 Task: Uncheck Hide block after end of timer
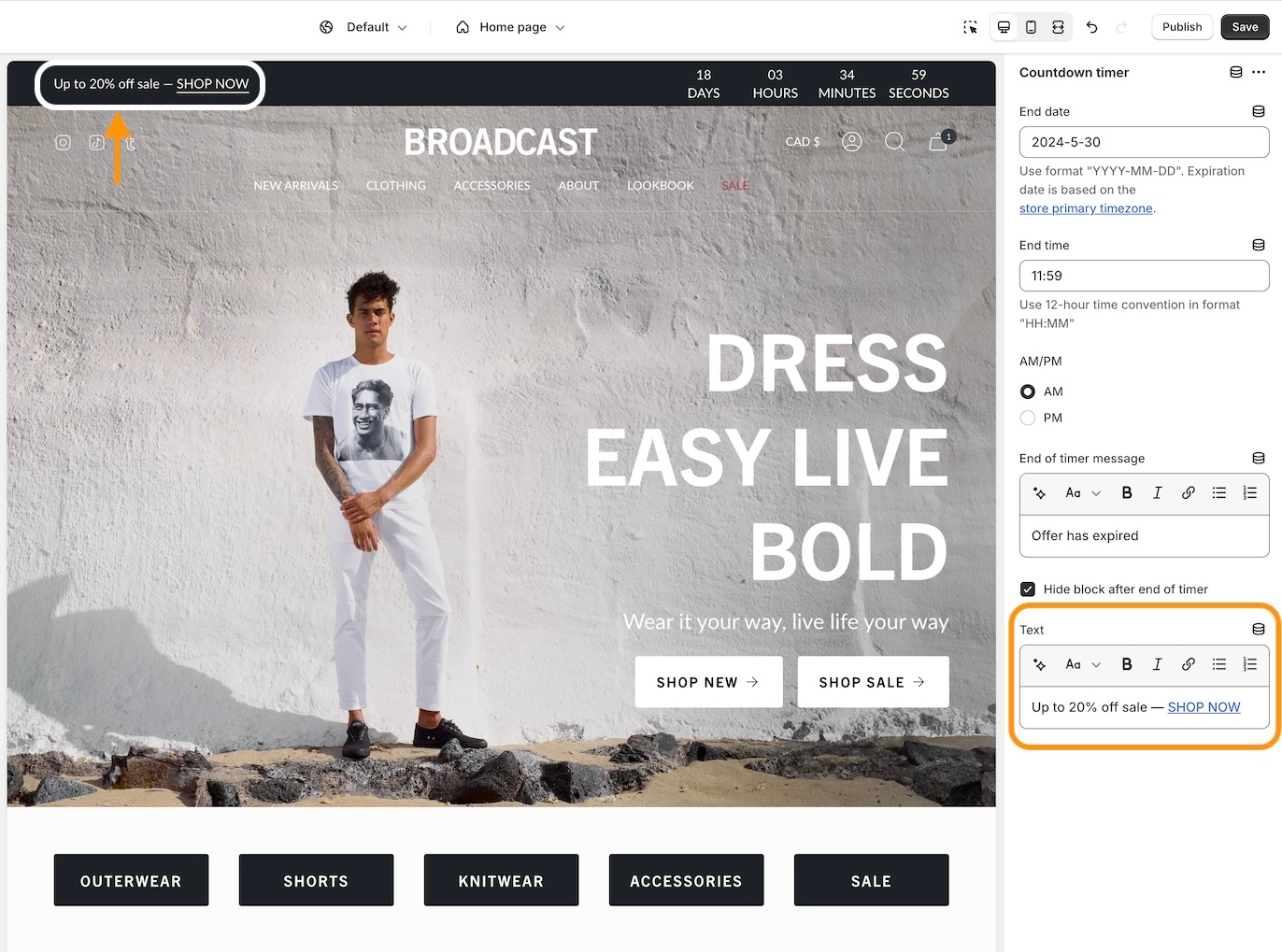click(1028, 590)
